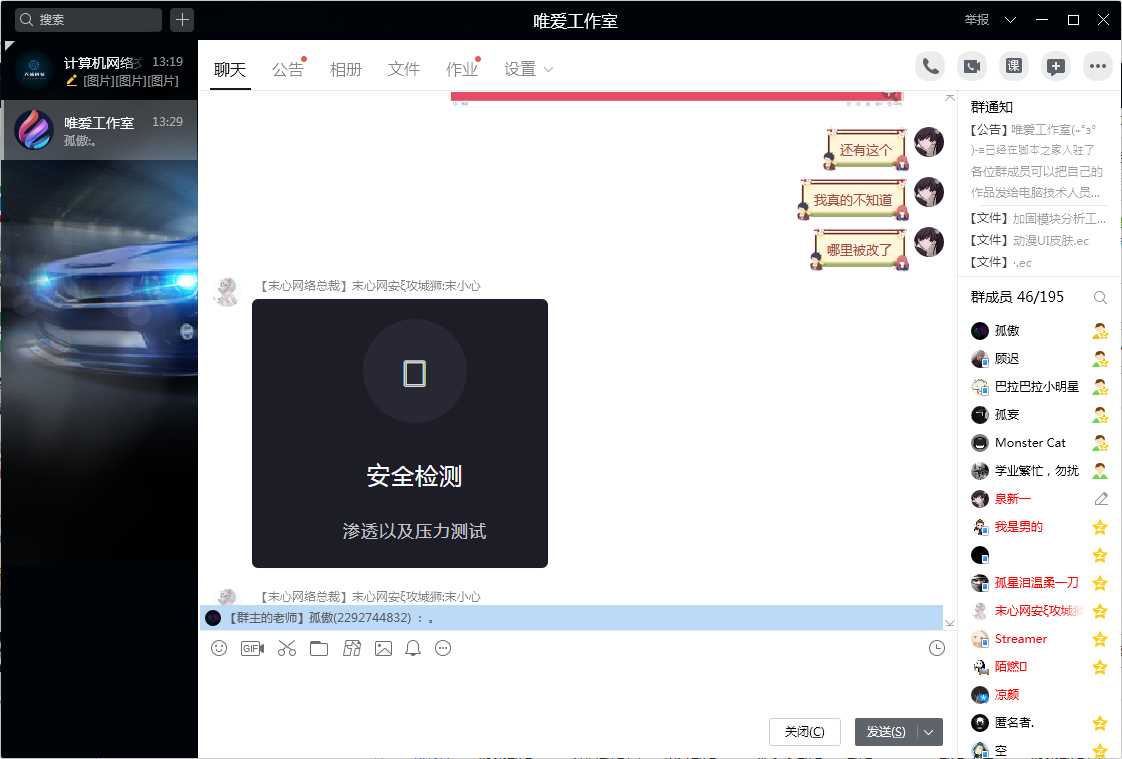Select member 学业繁忙，勿扰
The width and height of the screenshot is (1122, 759).
click(1039, 471)
